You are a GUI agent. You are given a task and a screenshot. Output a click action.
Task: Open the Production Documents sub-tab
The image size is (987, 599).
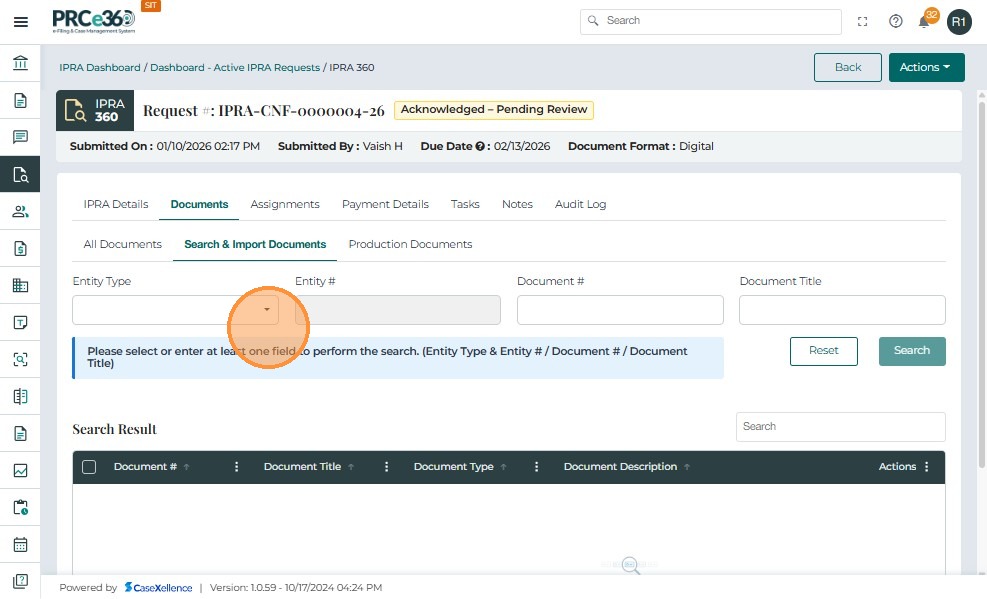(x=410, y=244)
